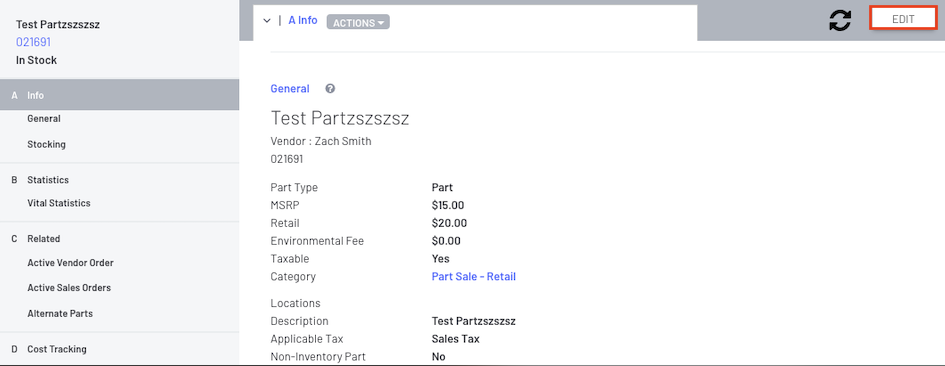Open Vital Statistics in sidebar
This screenshot has width=945, height=366.
tap(59, 203)
